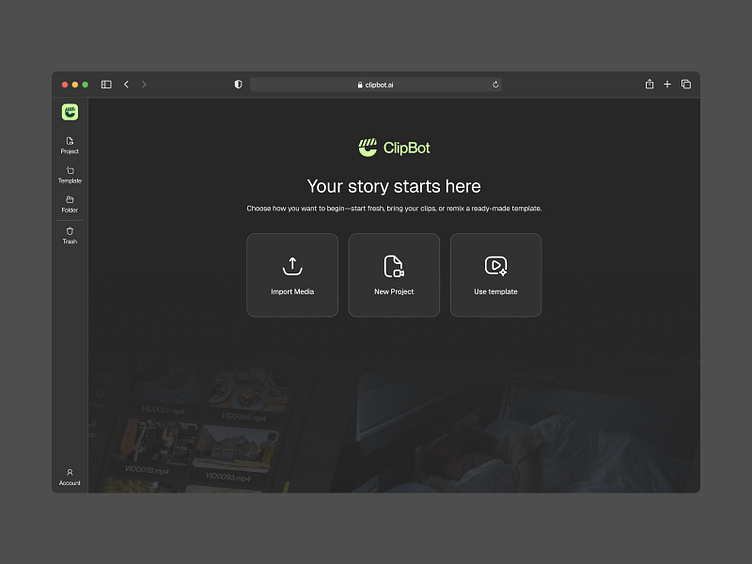This screenshot has width=752, height=564.
Task: Click the Import Media card
Action: point(292,275)
